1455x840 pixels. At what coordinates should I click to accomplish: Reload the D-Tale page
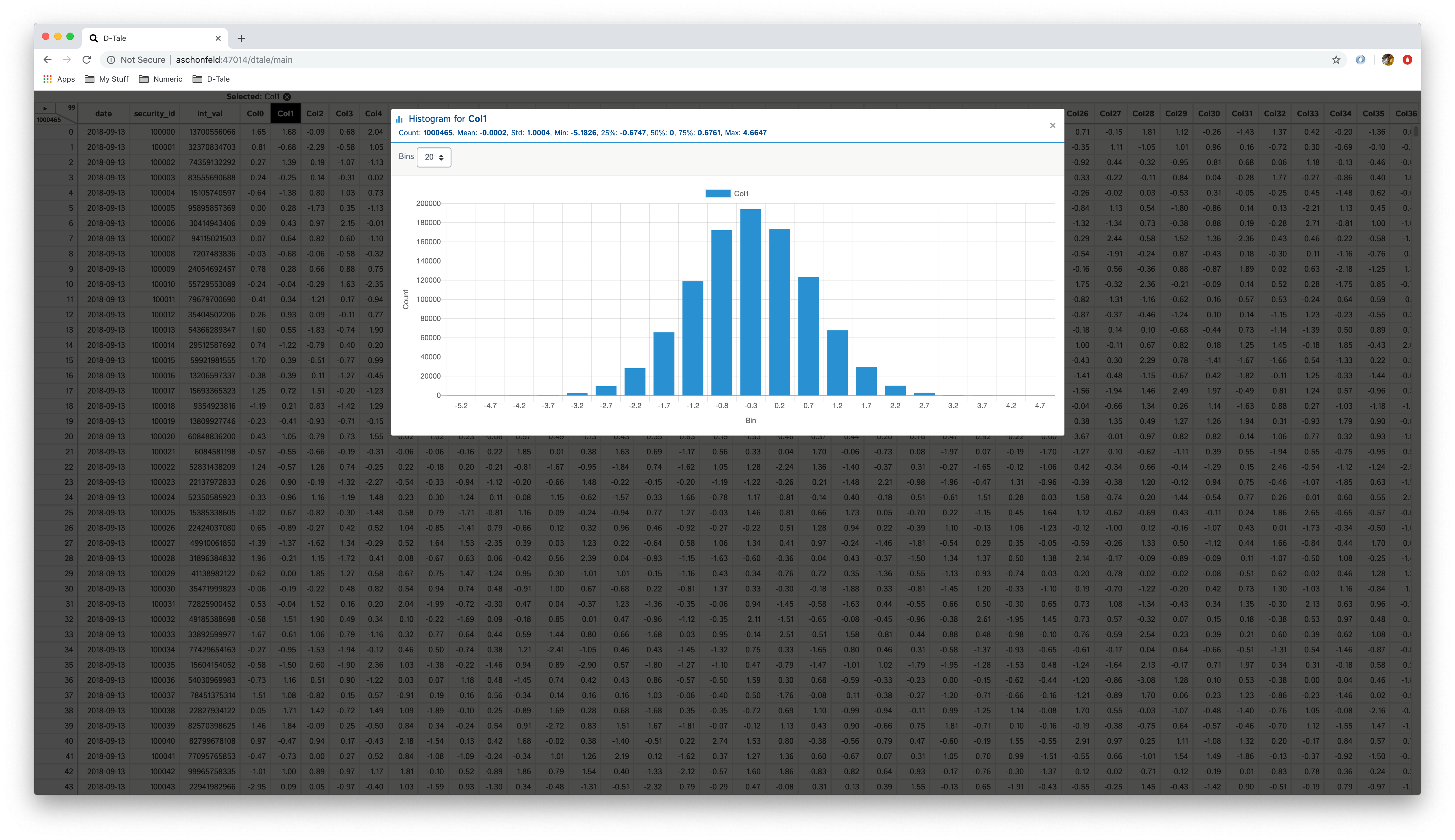[x=87, y=59]
